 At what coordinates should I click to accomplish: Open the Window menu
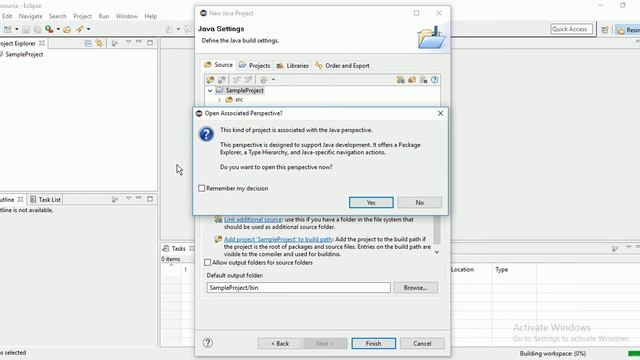(127, 16)
